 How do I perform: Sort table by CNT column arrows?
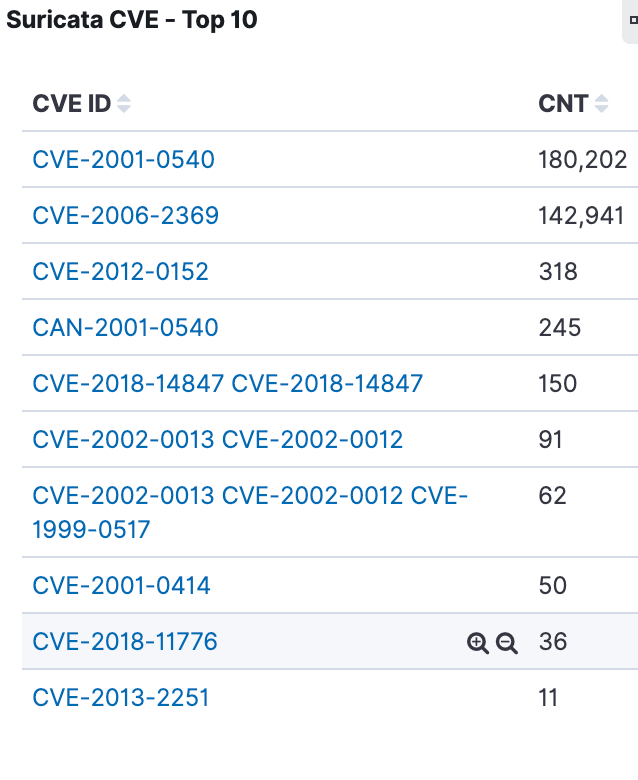[601, 104]
